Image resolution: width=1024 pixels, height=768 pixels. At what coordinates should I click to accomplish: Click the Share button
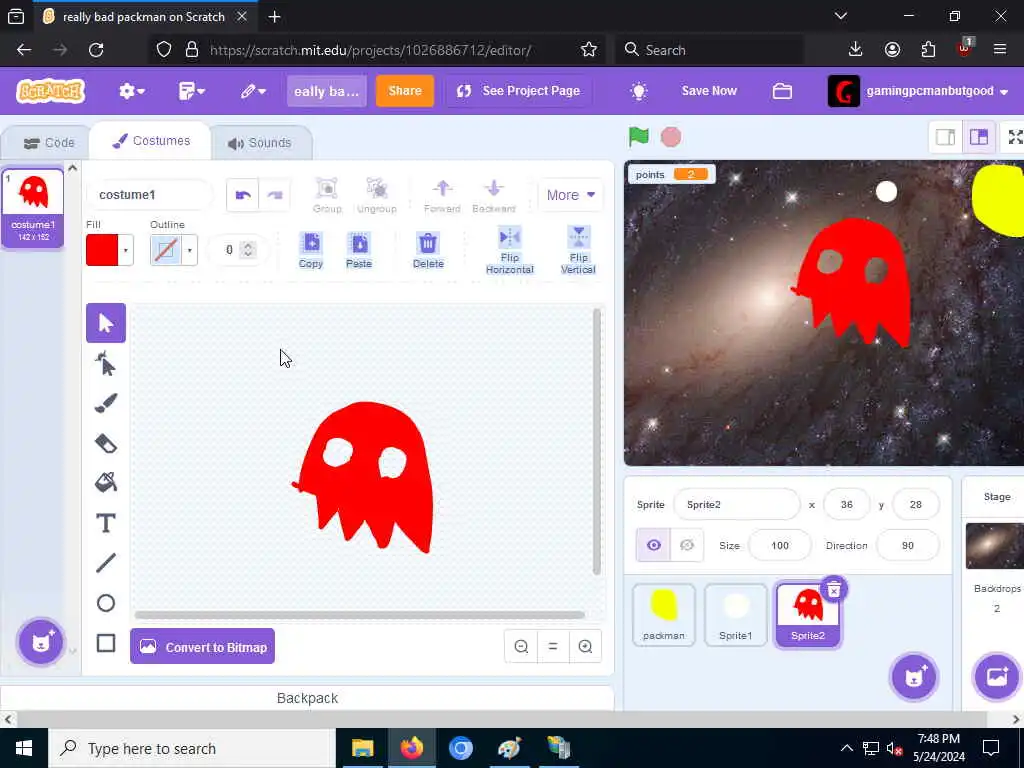click(x=405, y=91)
